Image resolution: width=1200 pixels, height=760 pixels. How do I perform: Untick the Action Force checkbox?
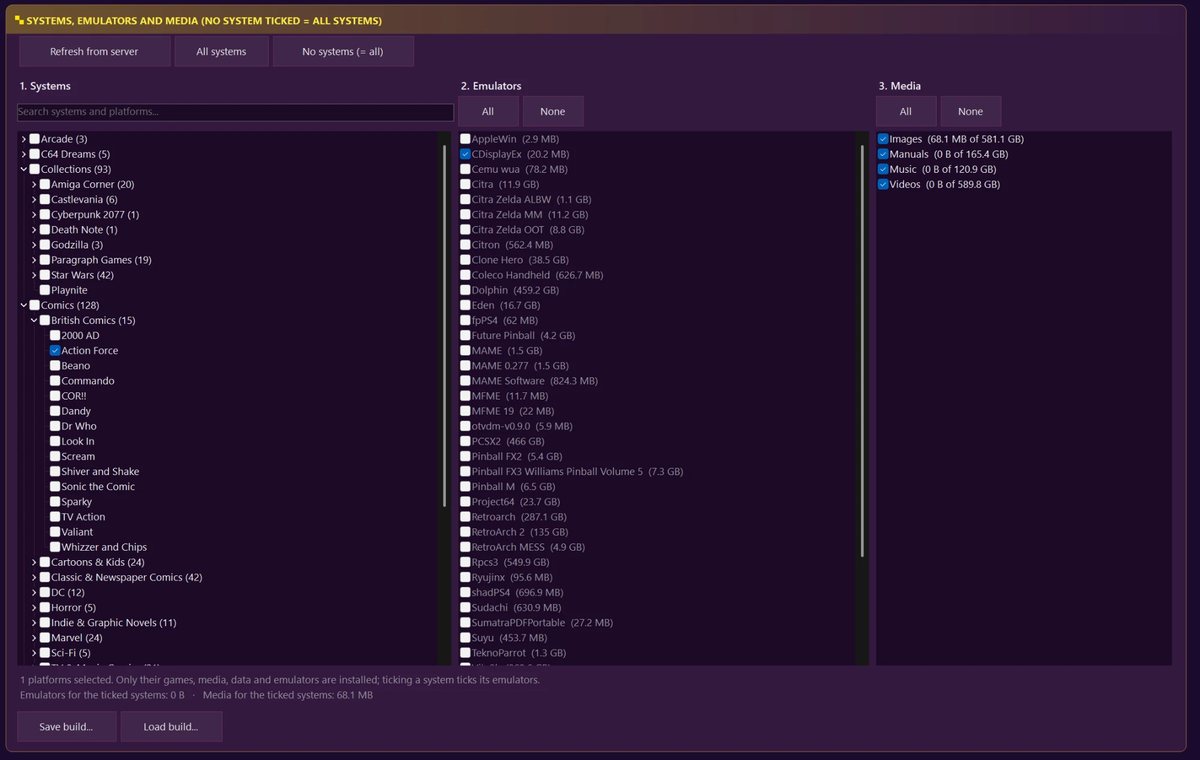point(55,351)
